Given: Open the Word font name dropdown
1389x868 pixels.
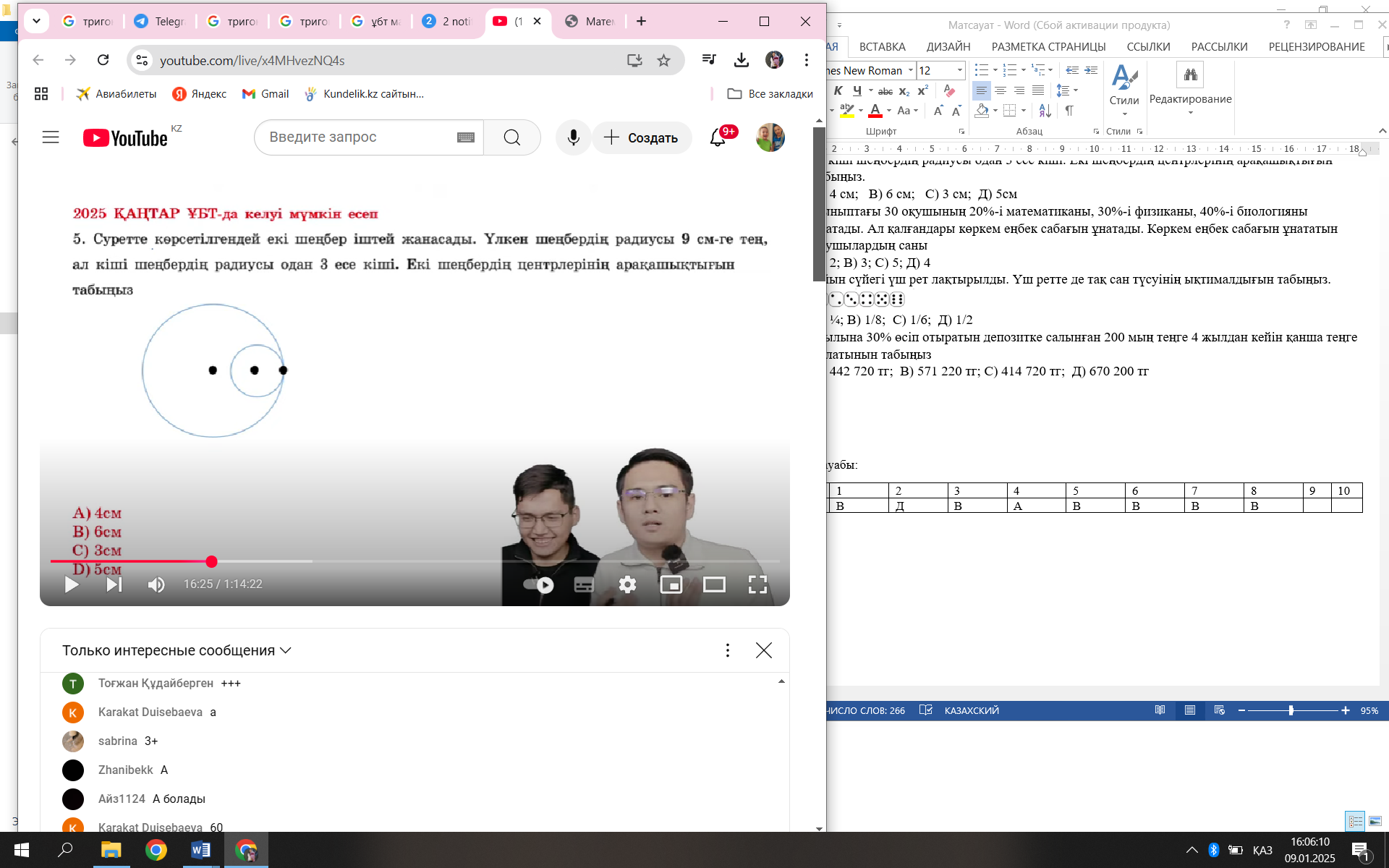Looking at the screenshot, I should [911, 70].
